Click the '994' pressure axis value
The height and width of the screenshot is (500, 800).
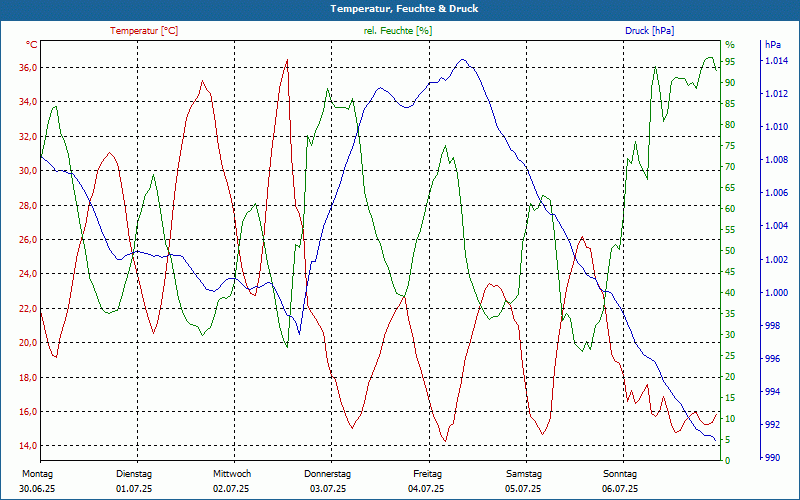tap(773, 392)
